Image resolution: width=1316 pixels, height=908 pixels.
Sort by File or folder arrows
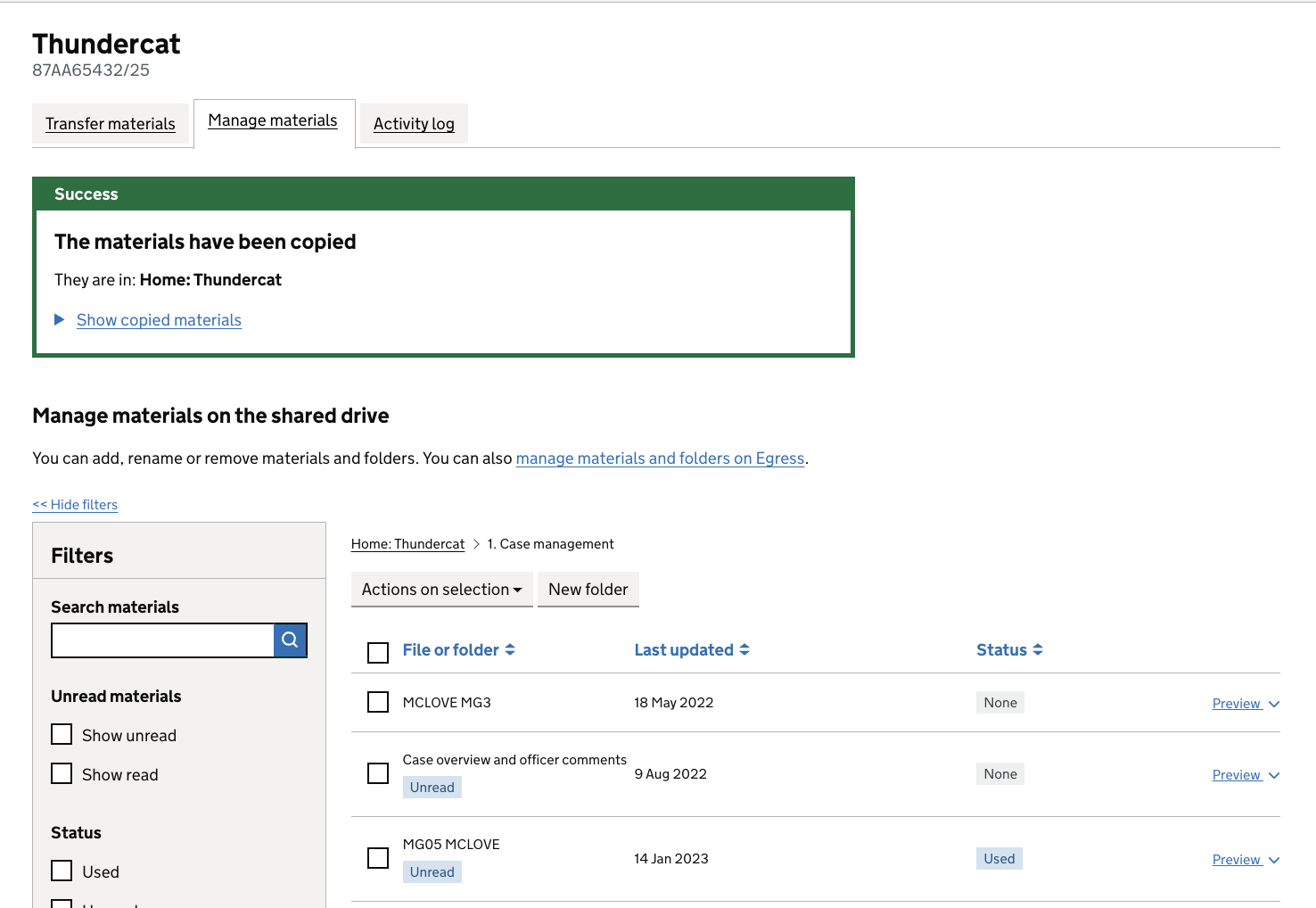[x=510, y=650]
